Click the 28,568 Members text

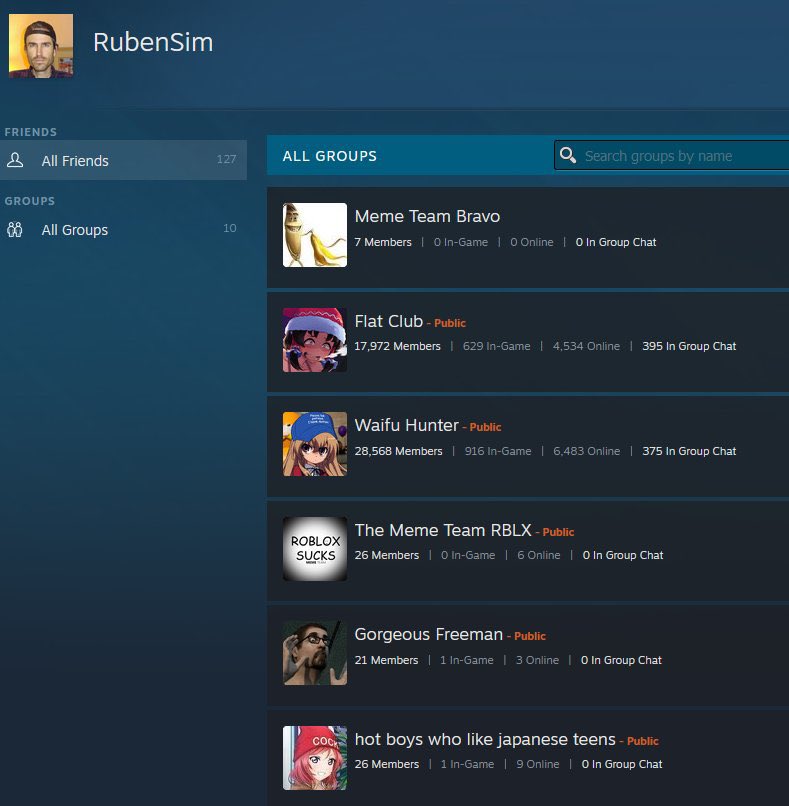coord(398,451)
